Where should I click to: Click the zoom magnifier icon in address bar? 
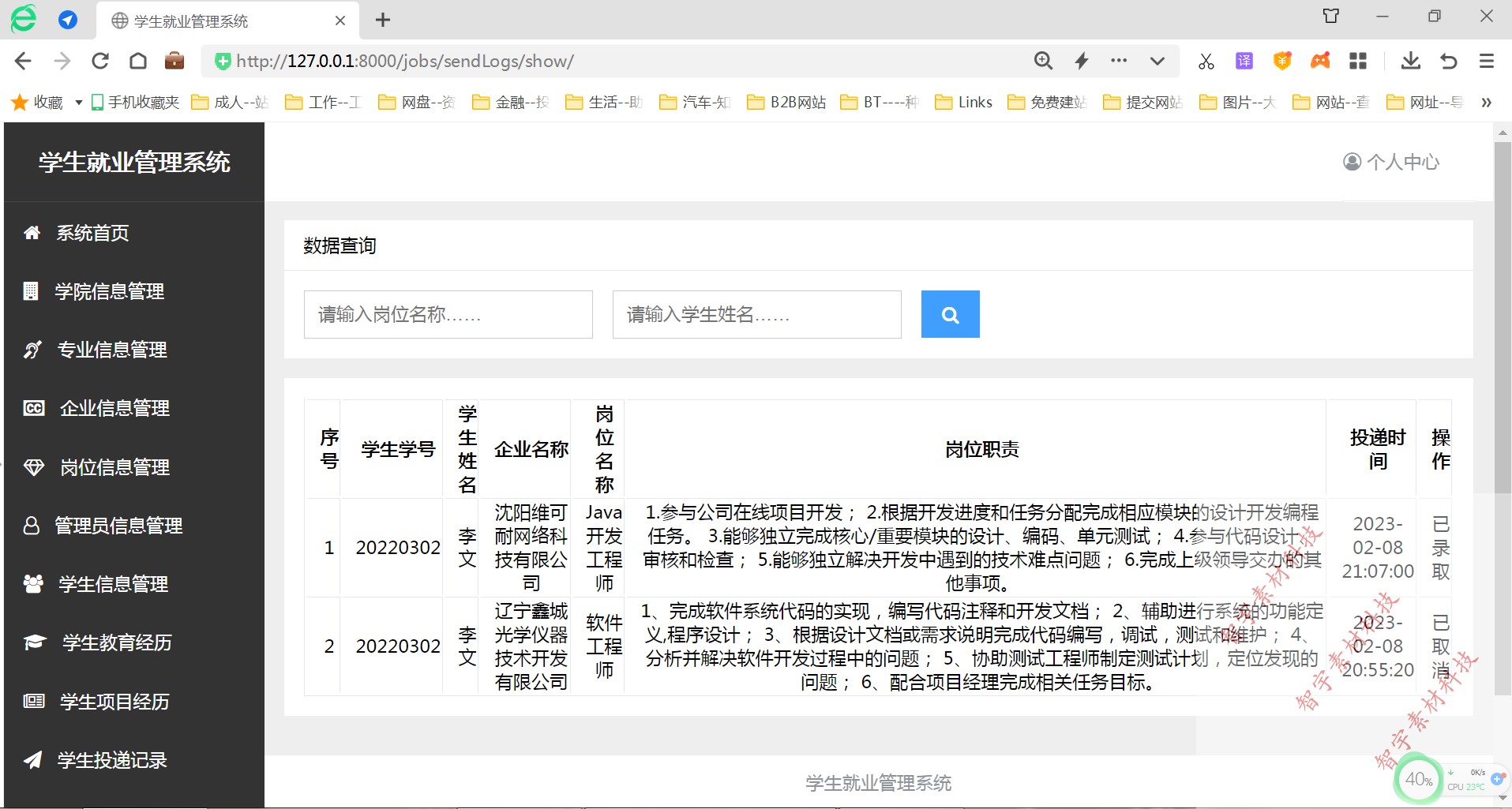(x=1043, y=61)
